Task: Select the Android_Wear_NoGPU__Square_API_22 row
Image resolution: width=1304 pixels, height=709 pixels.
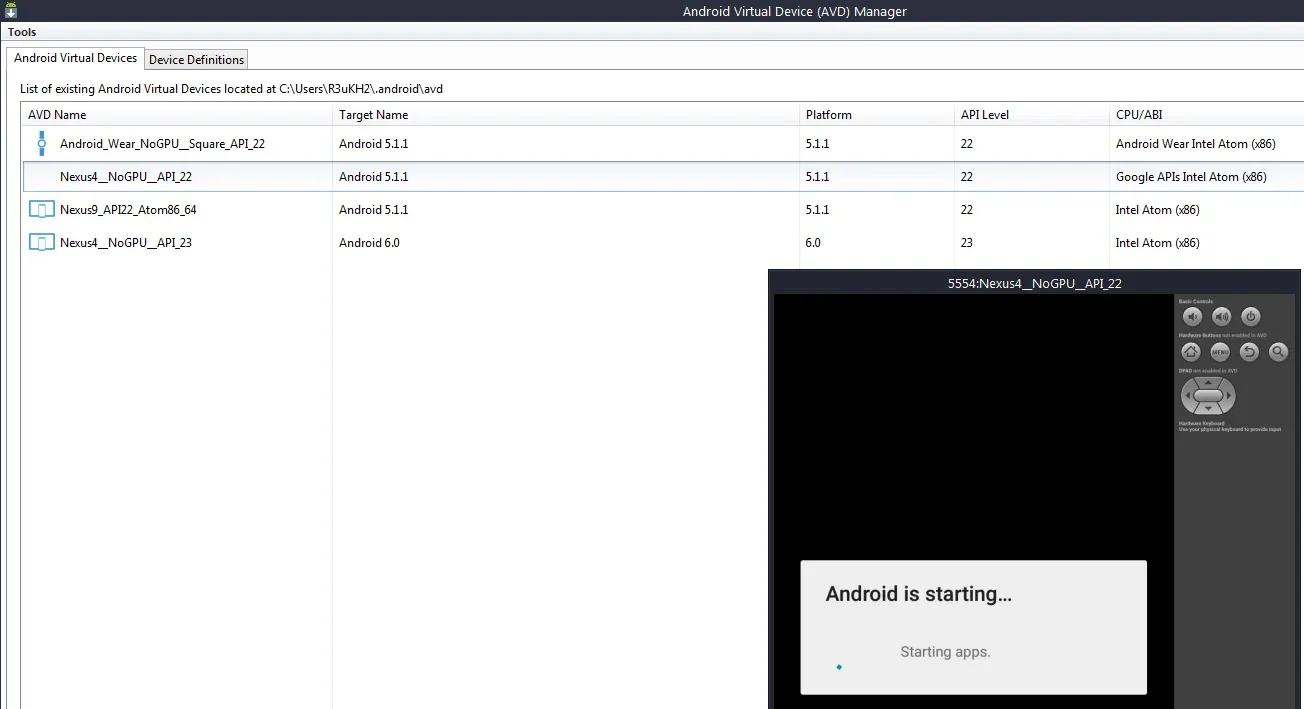Action: pyautogui.click(x=663, y=144)
